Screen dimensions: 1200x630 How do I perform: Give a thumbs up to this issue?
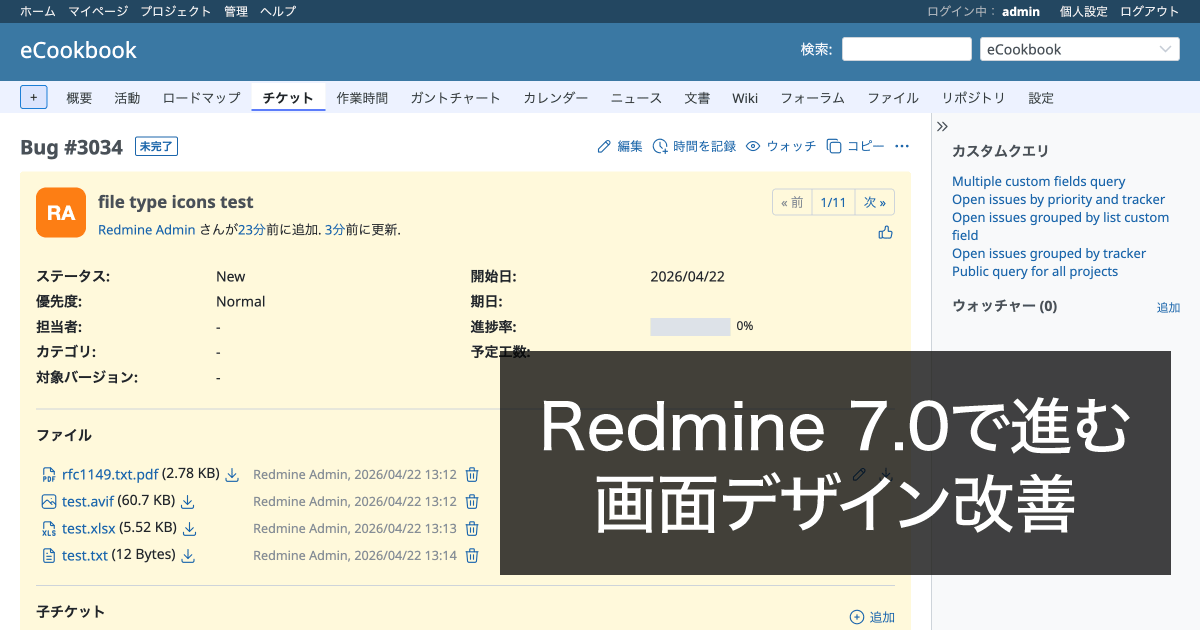pyautogui.click(x=885, y=230)
